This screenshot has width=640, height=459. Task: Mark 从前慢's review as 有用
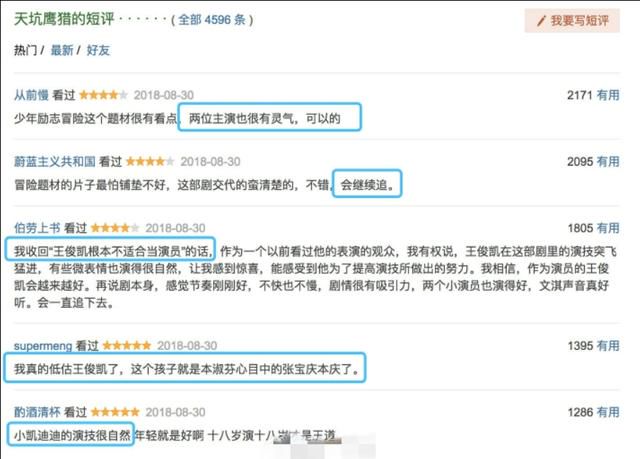[608, 95]
